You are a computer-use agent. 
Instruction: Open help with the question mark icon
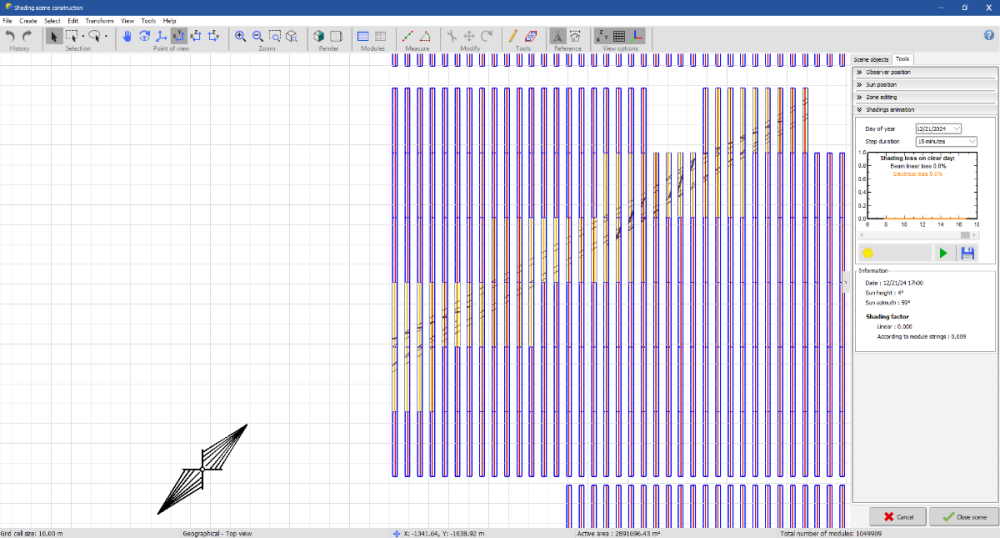coord(989,36)
